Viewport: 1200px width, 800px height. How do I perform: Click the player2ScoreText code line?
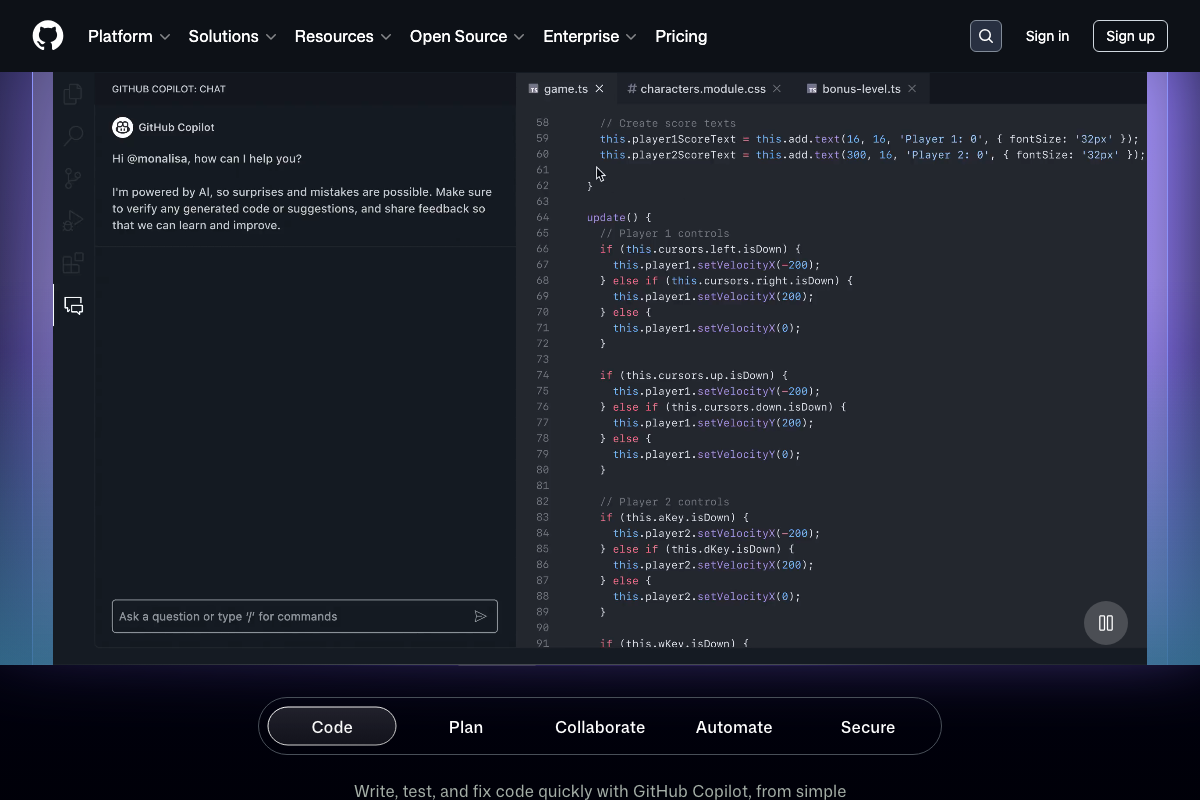point(872,155)
